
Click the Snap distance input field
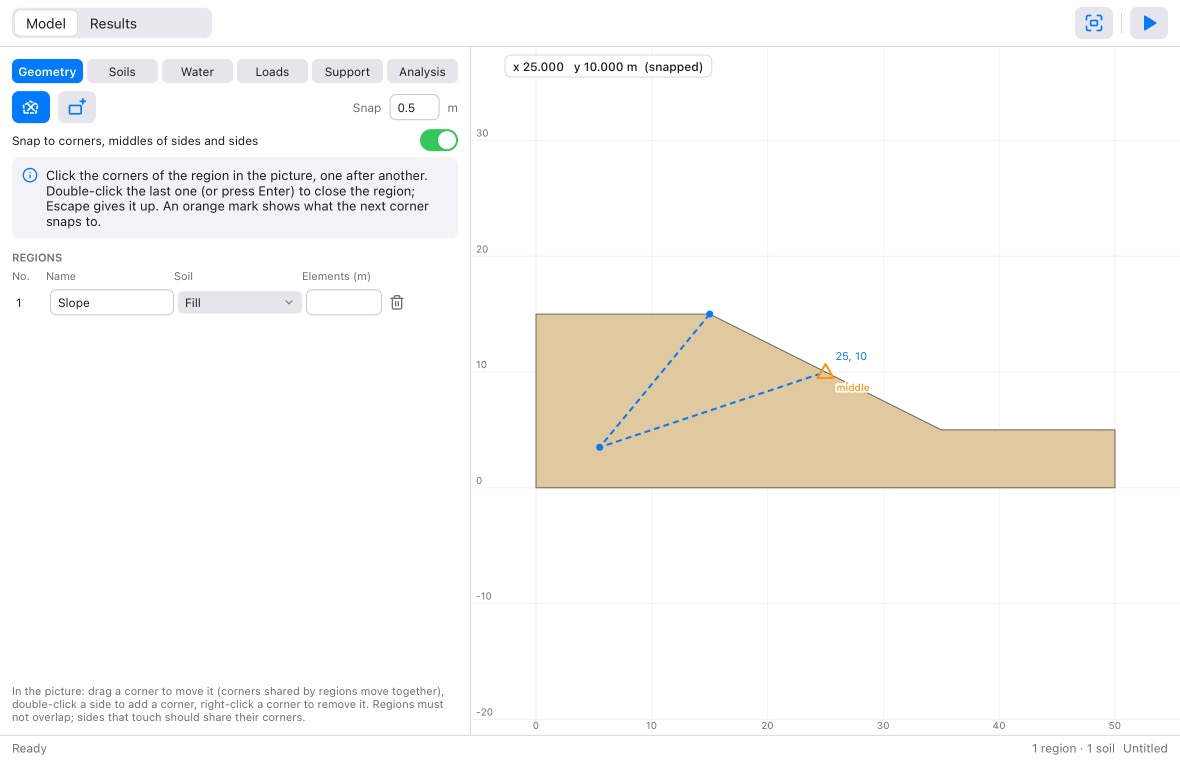414,108
